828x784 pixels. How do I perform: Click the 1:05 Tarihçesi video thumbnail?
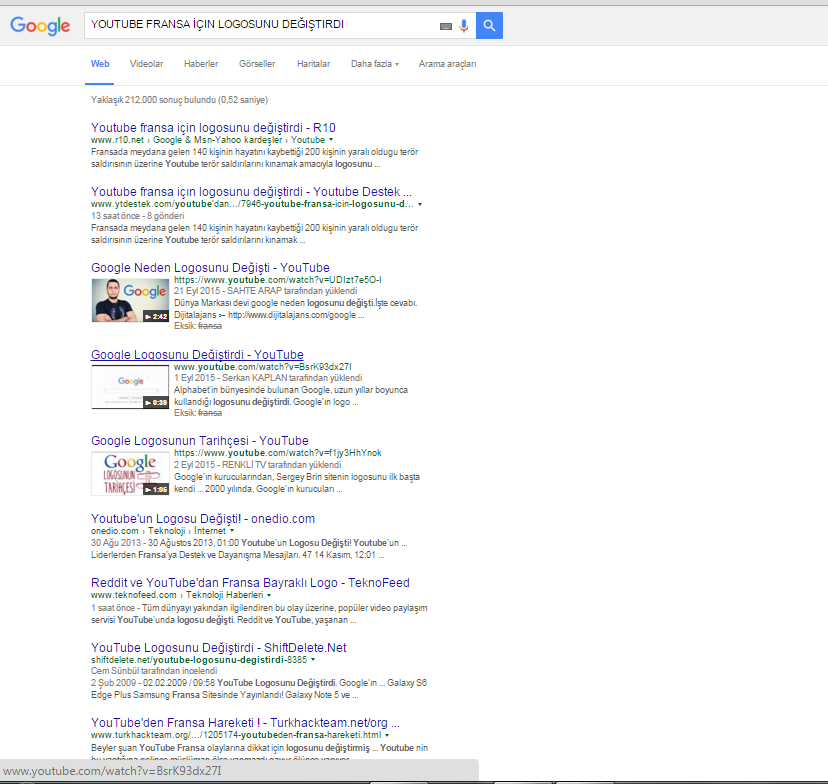point(130,474)
